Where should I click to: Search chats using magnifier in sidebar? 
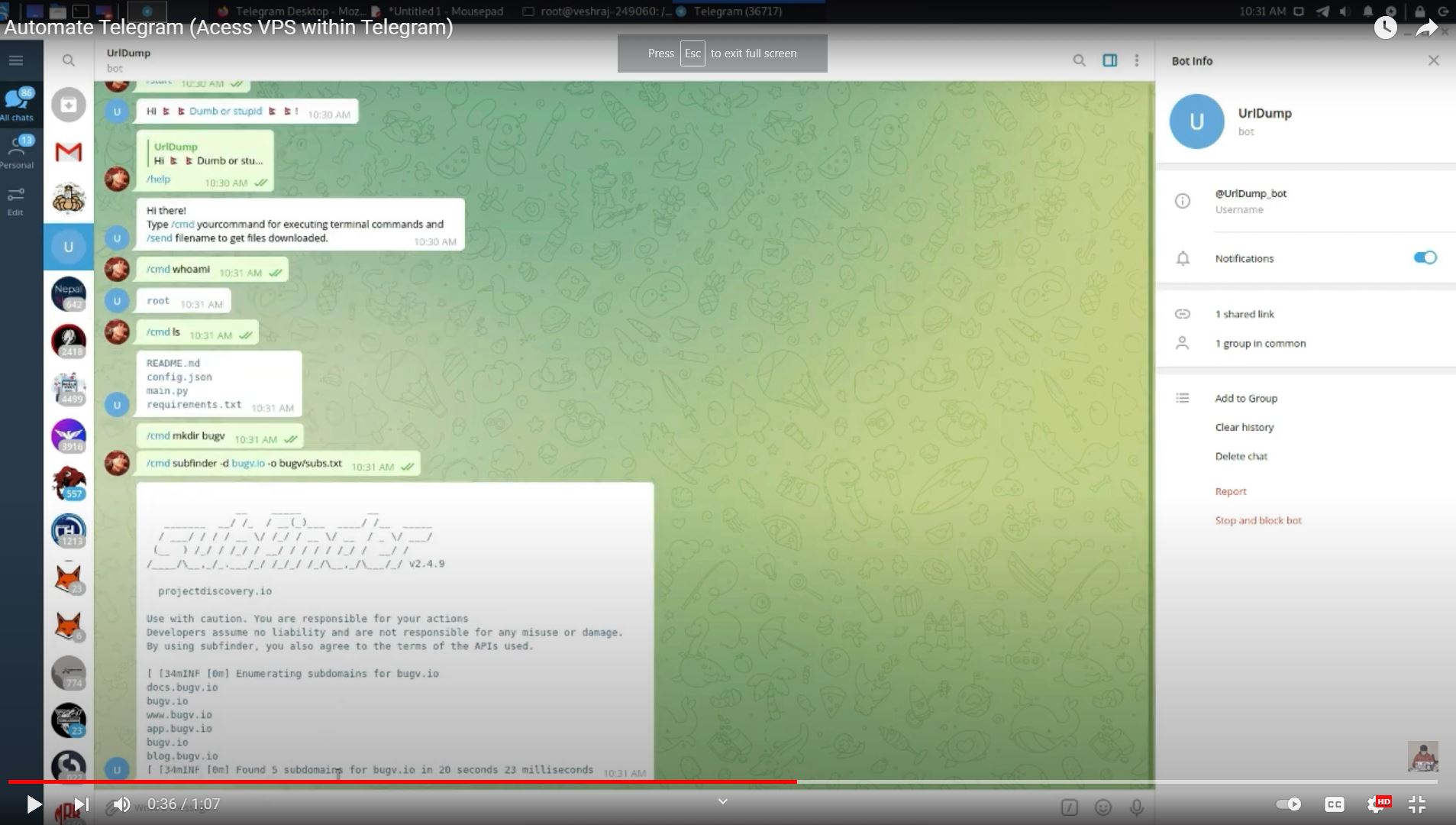coord(69,60)
